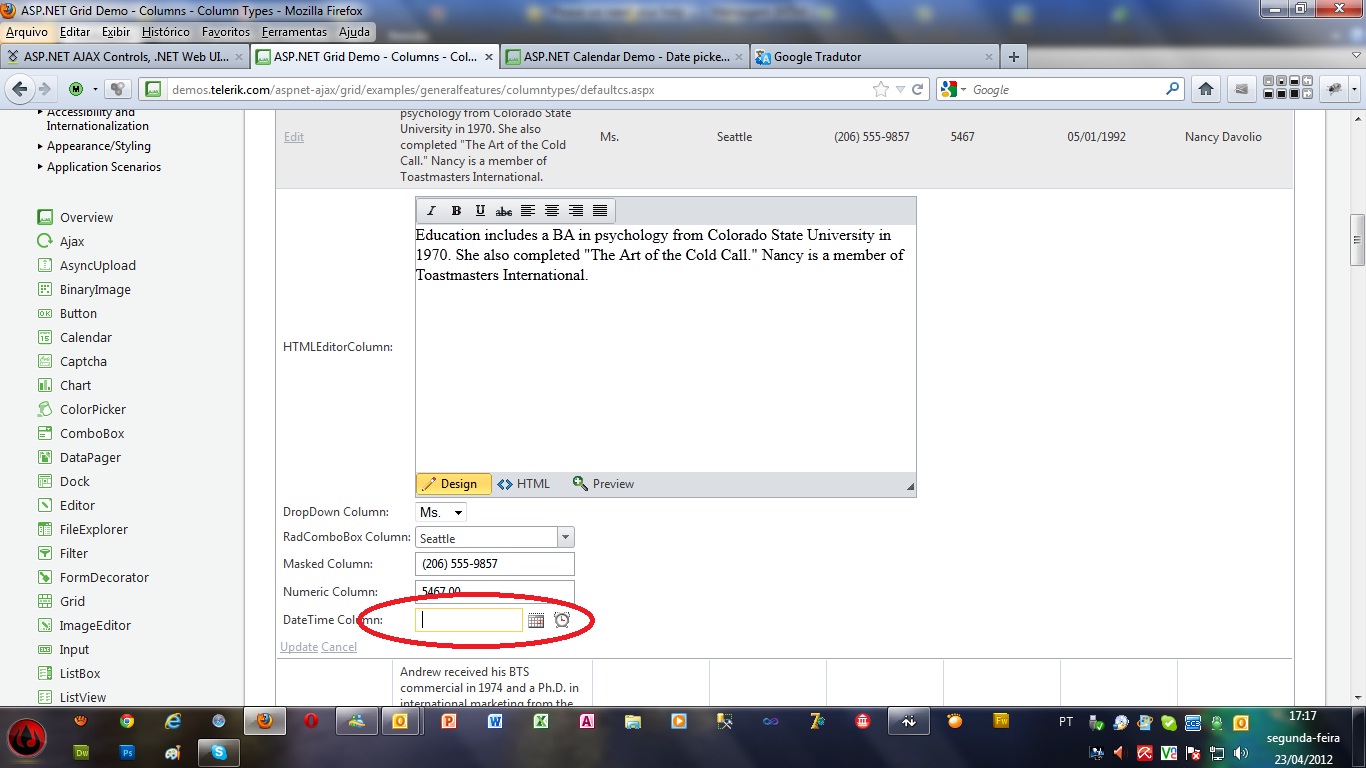
Task: Launch Opera from the taskbar
Action: (311, 720)
